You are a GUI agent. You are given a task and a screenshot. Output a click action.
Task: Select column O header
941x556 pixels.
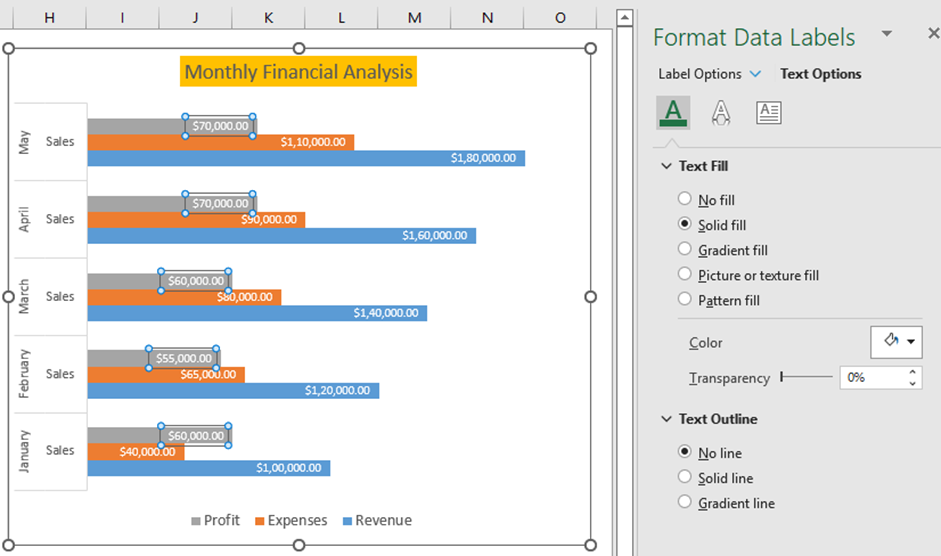pos(560,17)
